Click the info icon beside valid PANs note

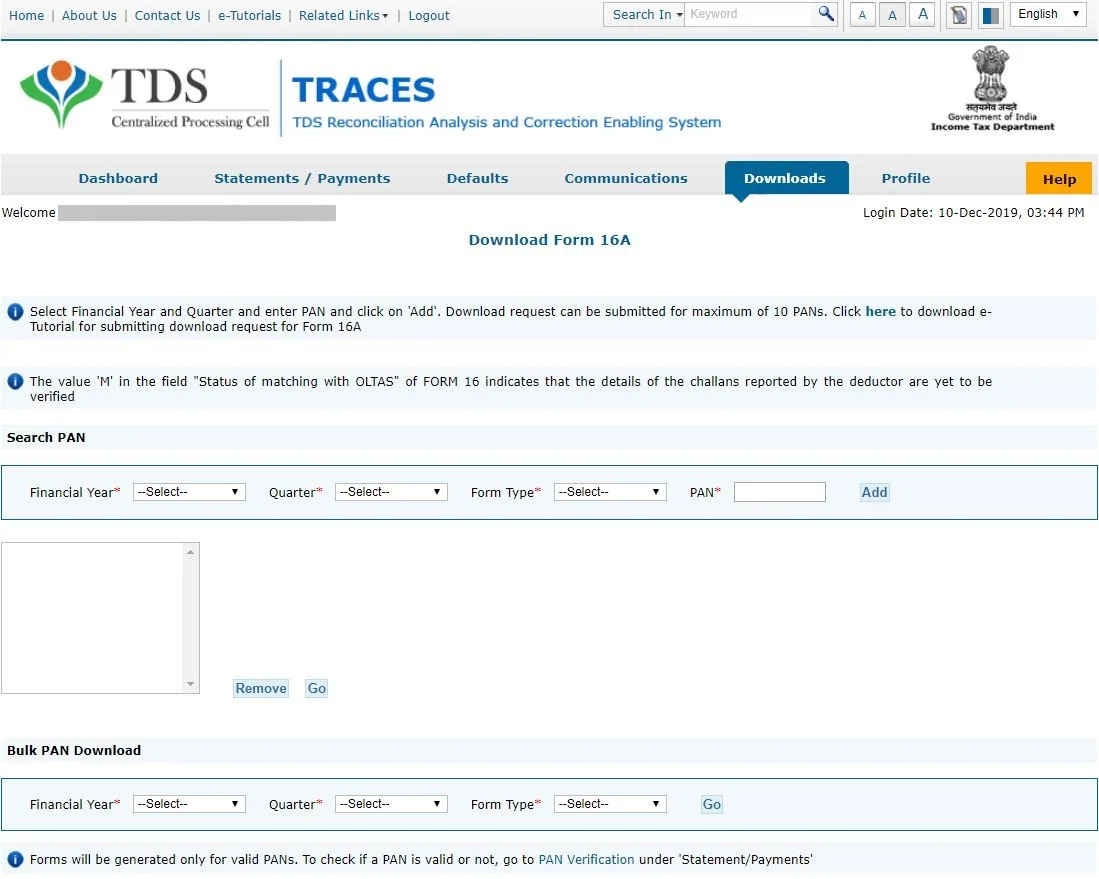pyautogui.click(x=15, y=860)
